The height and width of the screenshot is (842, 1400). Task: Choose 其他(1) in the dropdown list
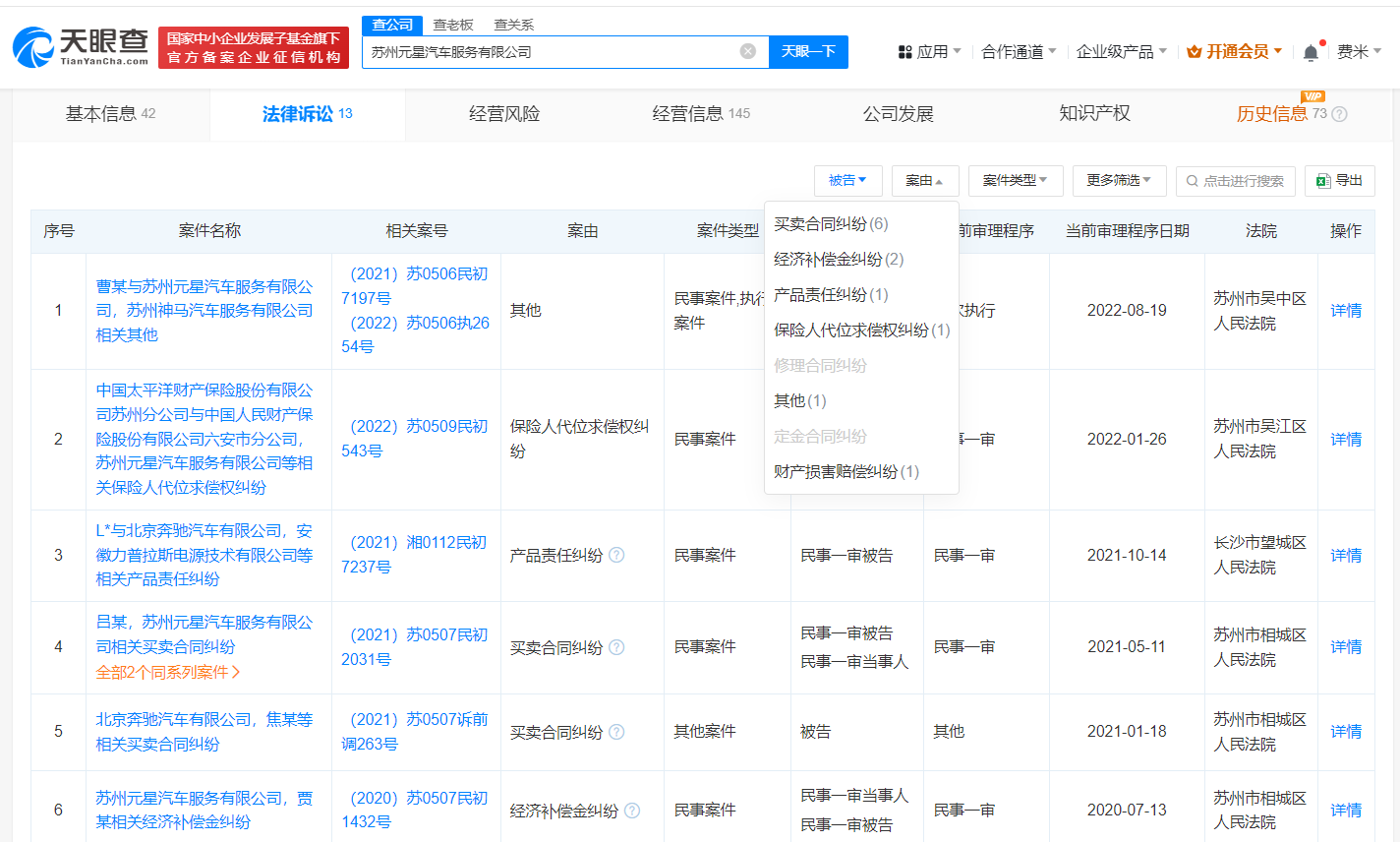[861, 401]
